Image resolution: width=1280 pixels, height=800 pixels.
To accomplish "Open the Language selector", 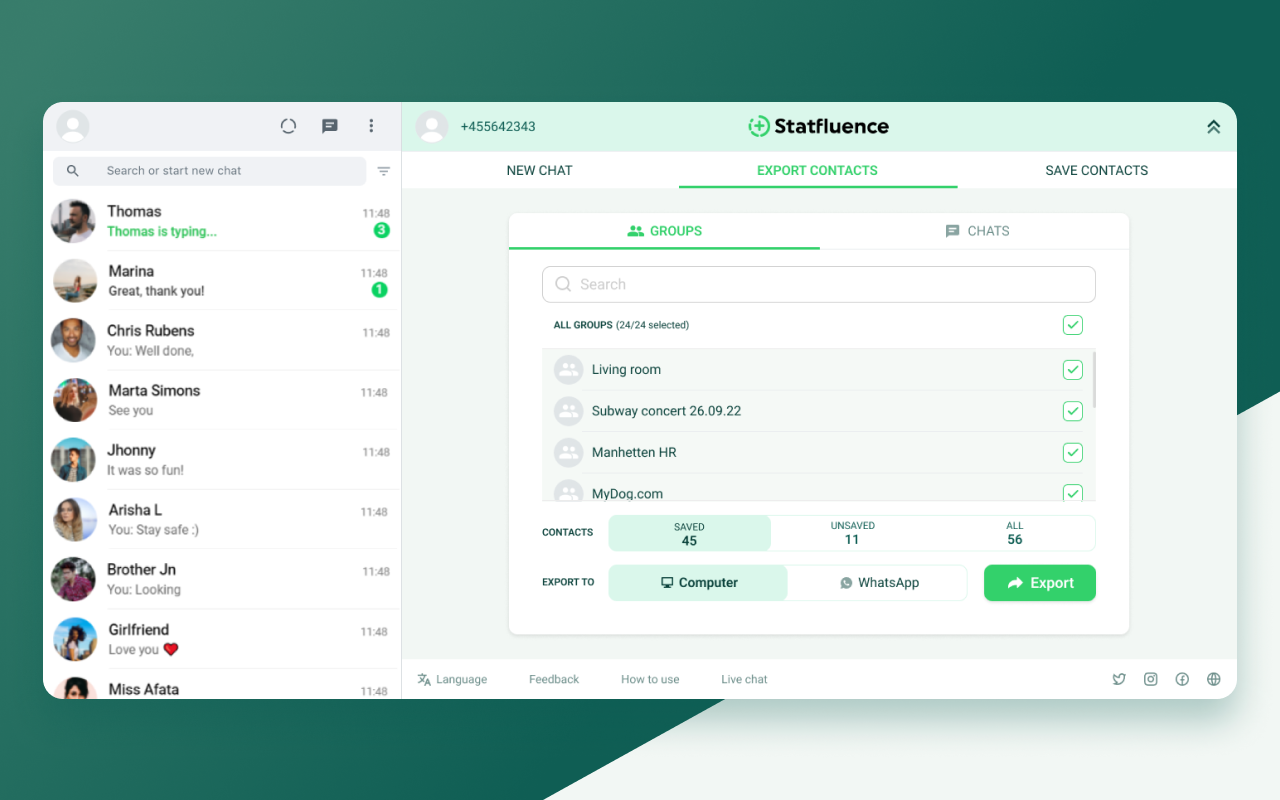I will (452, 679).
